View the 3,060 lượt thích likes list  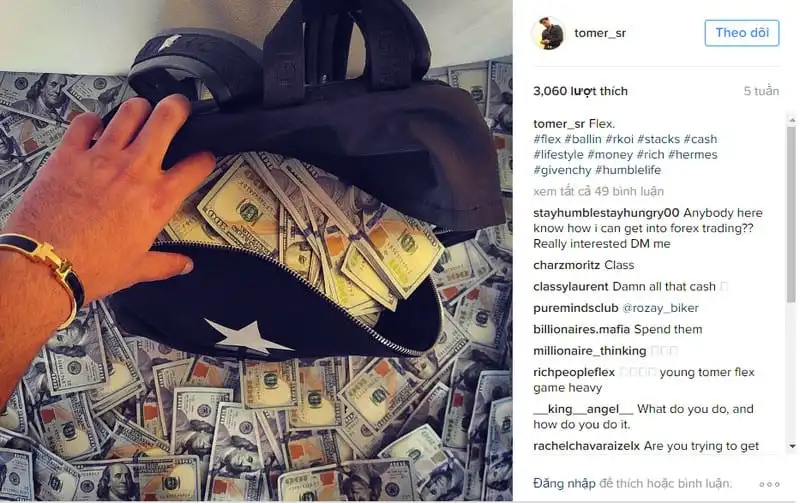click(581, 91)
